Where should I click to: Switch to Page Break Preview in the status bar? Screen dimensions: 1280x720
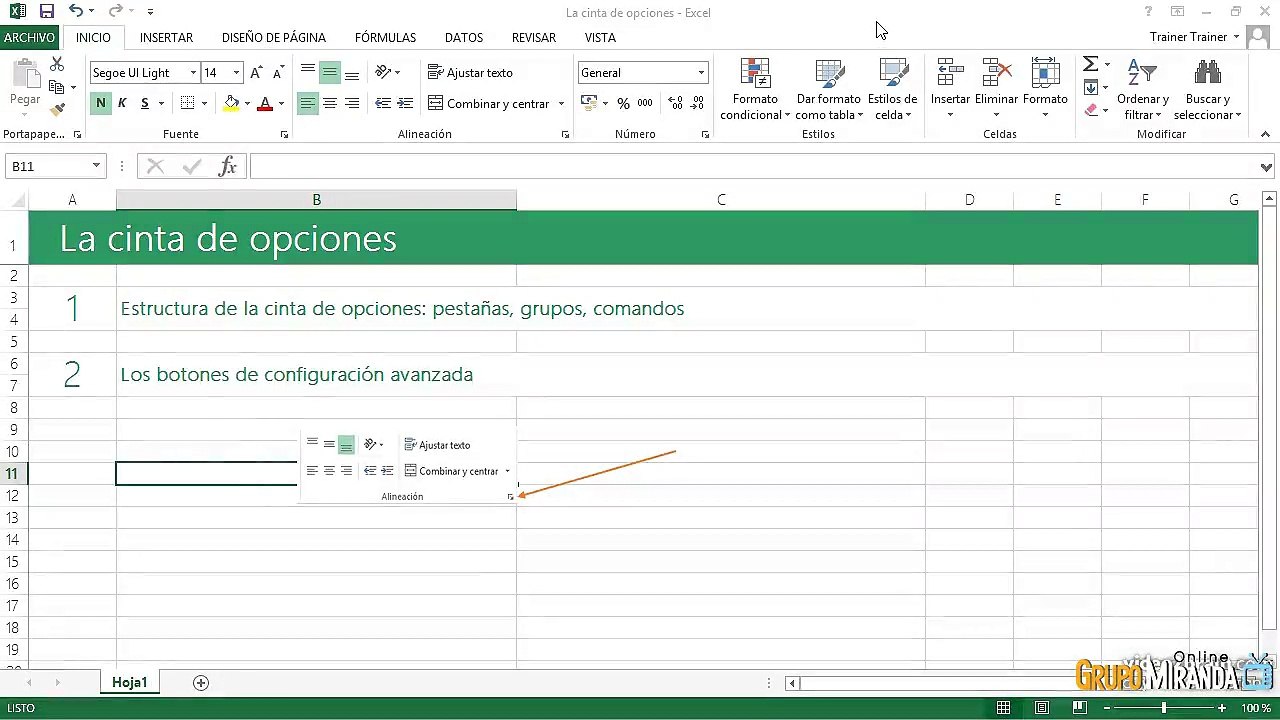(1079, 708)
